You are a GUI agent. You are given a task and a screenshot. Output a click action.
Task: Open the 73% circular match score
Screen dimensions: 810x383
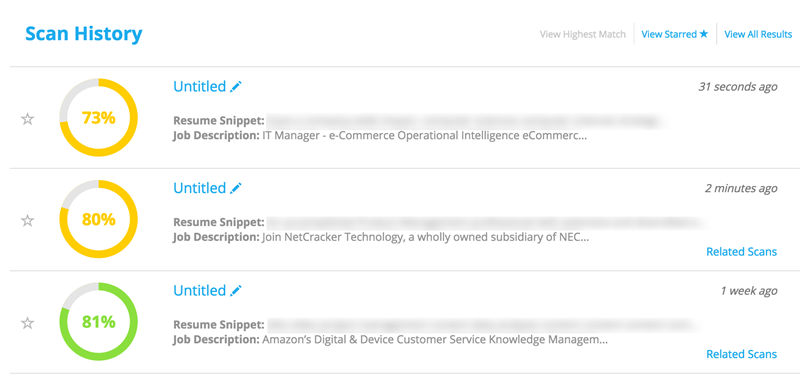tap(98, 118)
